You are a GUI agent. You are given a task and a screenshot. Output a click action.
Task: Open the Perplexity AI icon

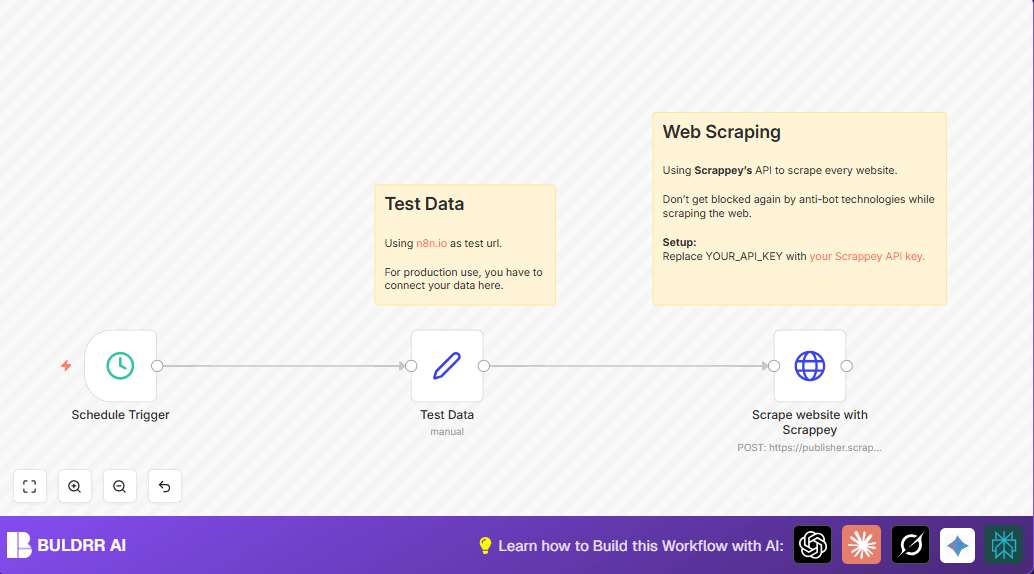(1004, 545)
